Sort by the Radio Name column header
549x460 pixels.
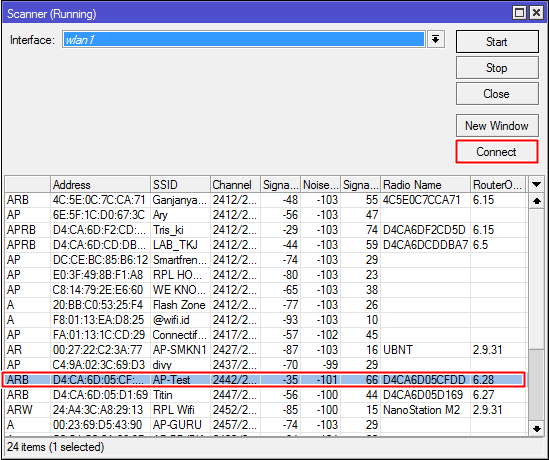(425, 184)
